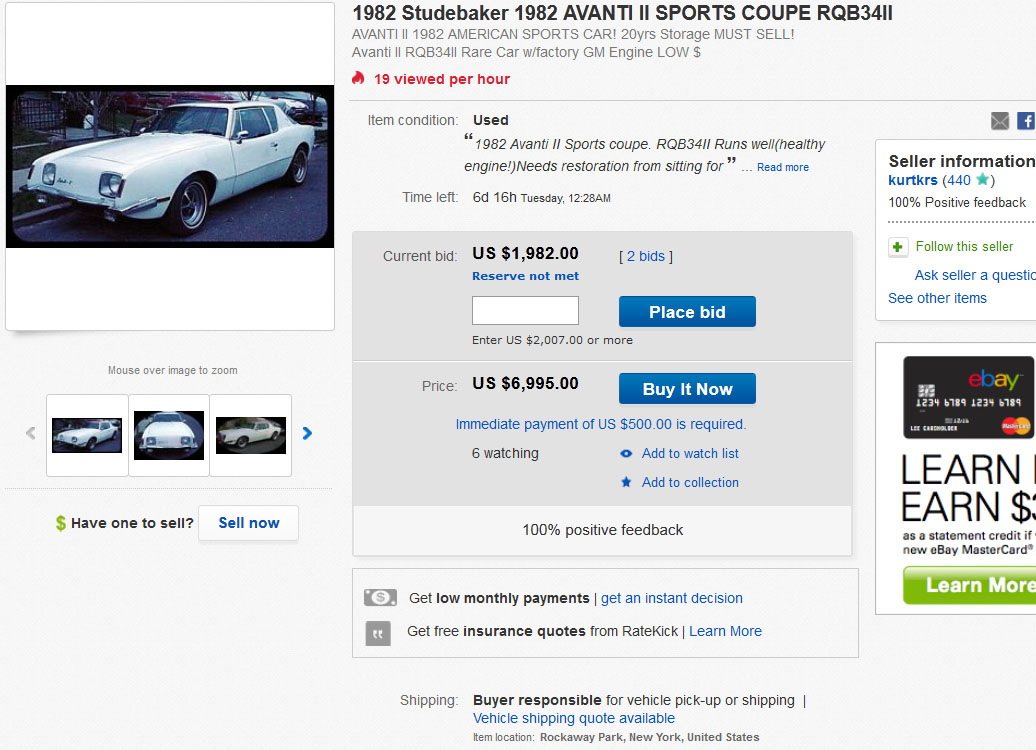Focus the bid amount input field

pos(525,311)
